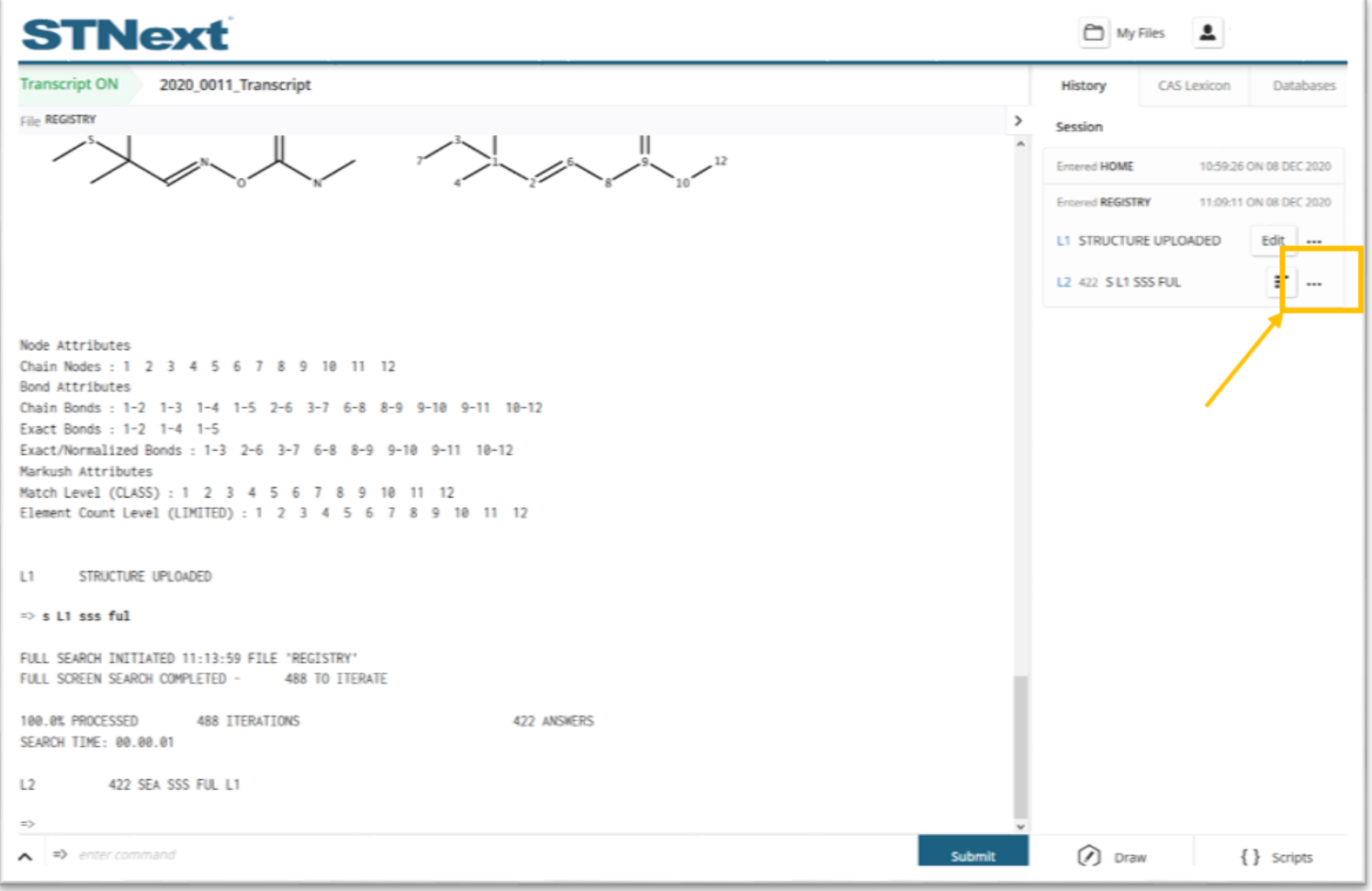Focus the enter command input field

click(x=459, y=854)
